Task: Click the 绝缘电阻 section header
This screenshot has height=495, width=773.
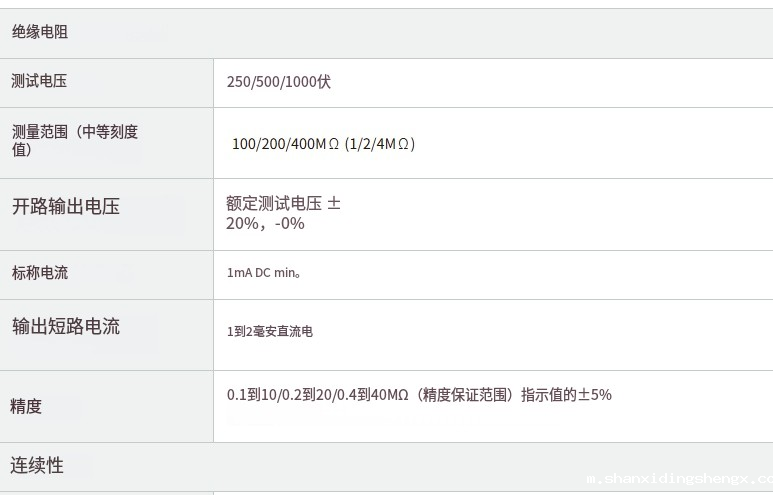Action: click(x=40, y=33)
